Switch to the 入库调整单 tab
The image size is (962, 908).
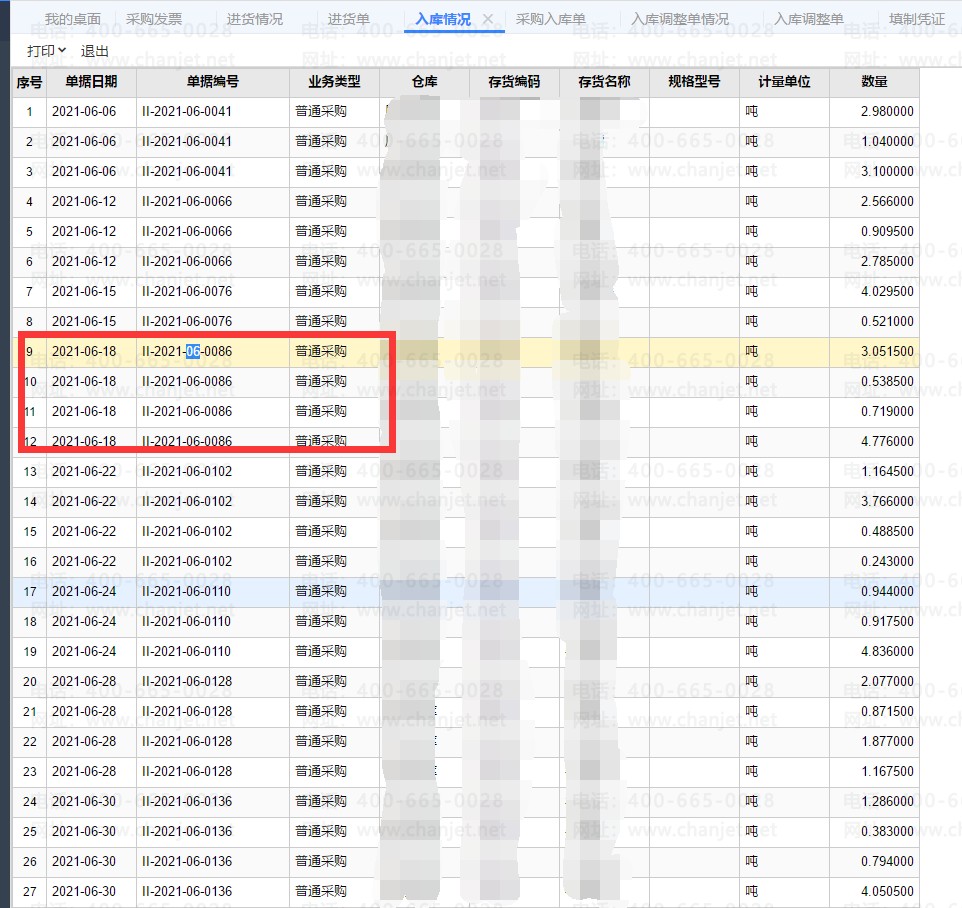(x=808, y=20)
